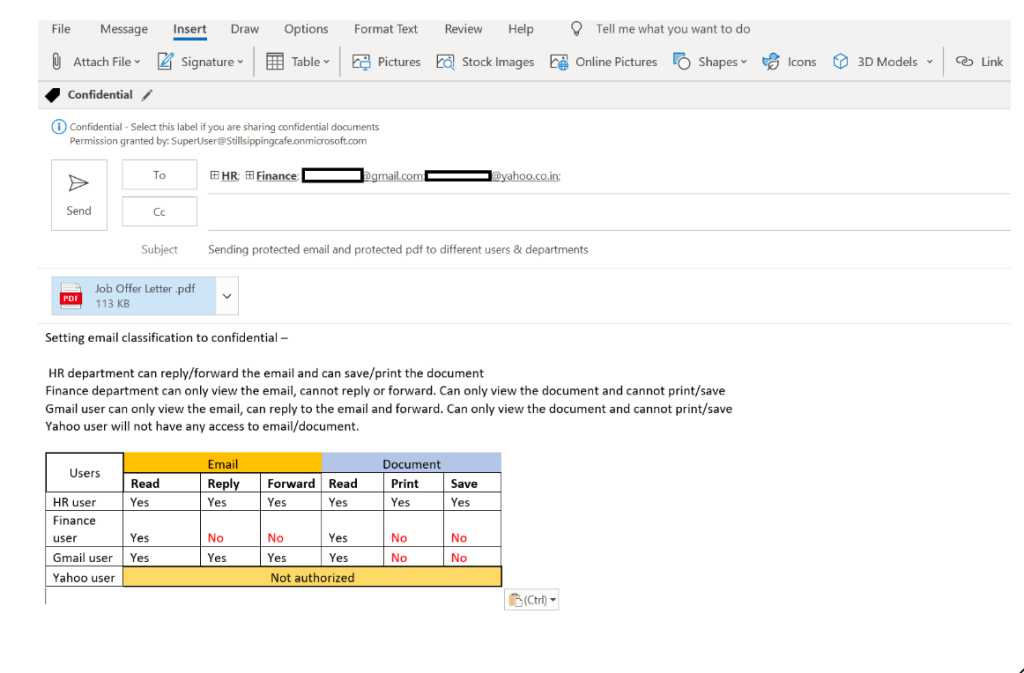Open the Review tab
Viewport: 1024px width, 673px height.
[463, 29]
